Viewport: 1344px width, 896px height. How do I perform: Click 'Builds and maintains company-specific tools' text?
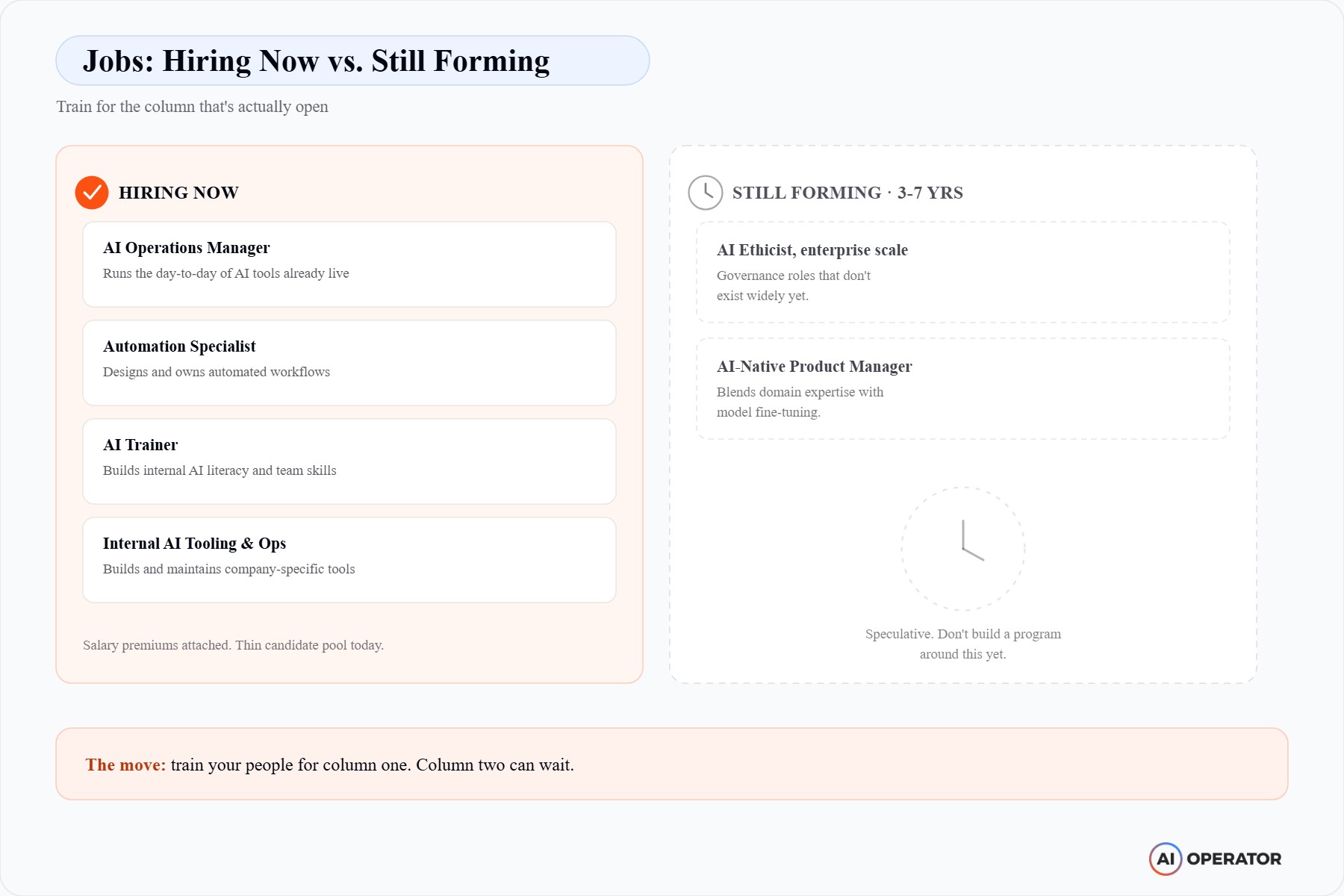click(229, 569)
